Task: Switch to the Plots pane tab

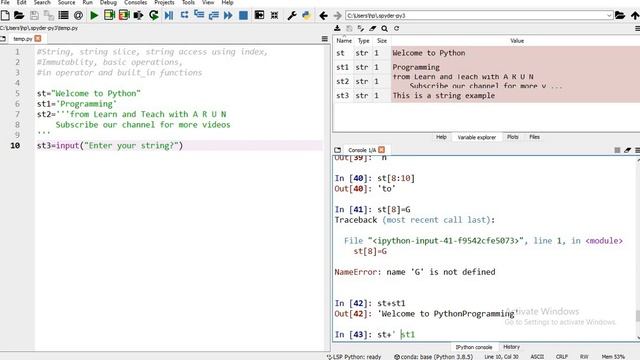Action: point(513,137)
